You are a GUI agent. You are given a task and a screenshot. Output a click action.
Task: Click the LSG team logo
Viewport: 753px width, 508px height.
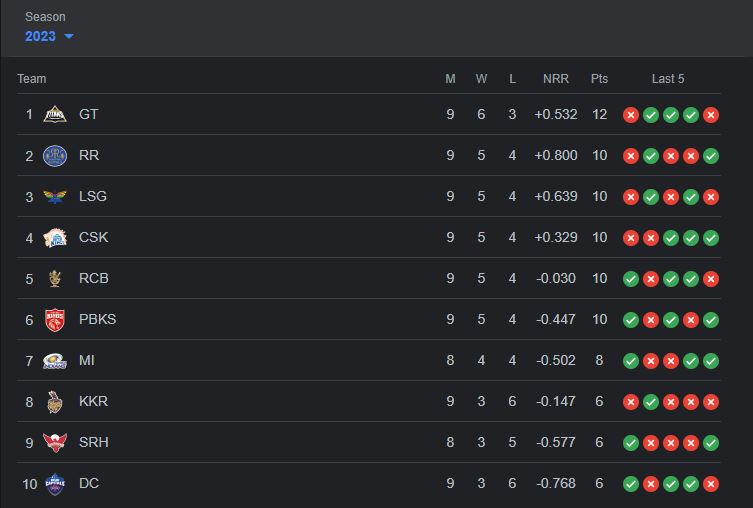coord(55,197)
